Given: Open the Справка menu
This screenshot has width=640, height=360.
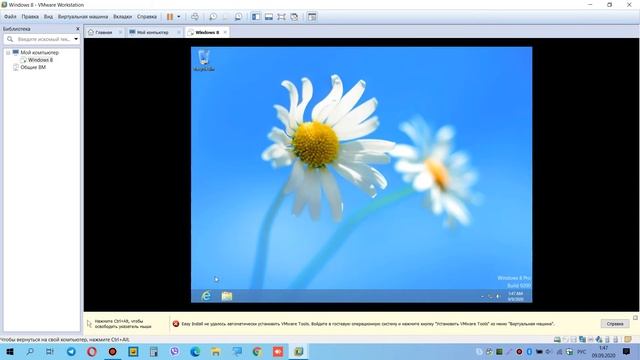Looking at the screenshot, I should coord(147,17).
